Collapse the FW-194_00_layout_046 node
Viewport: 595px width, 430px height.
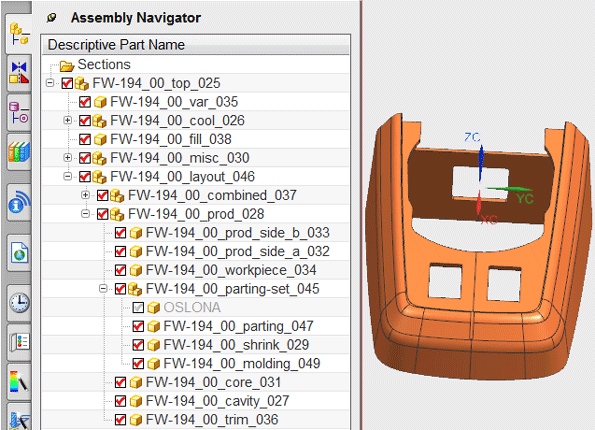(68, 176)
